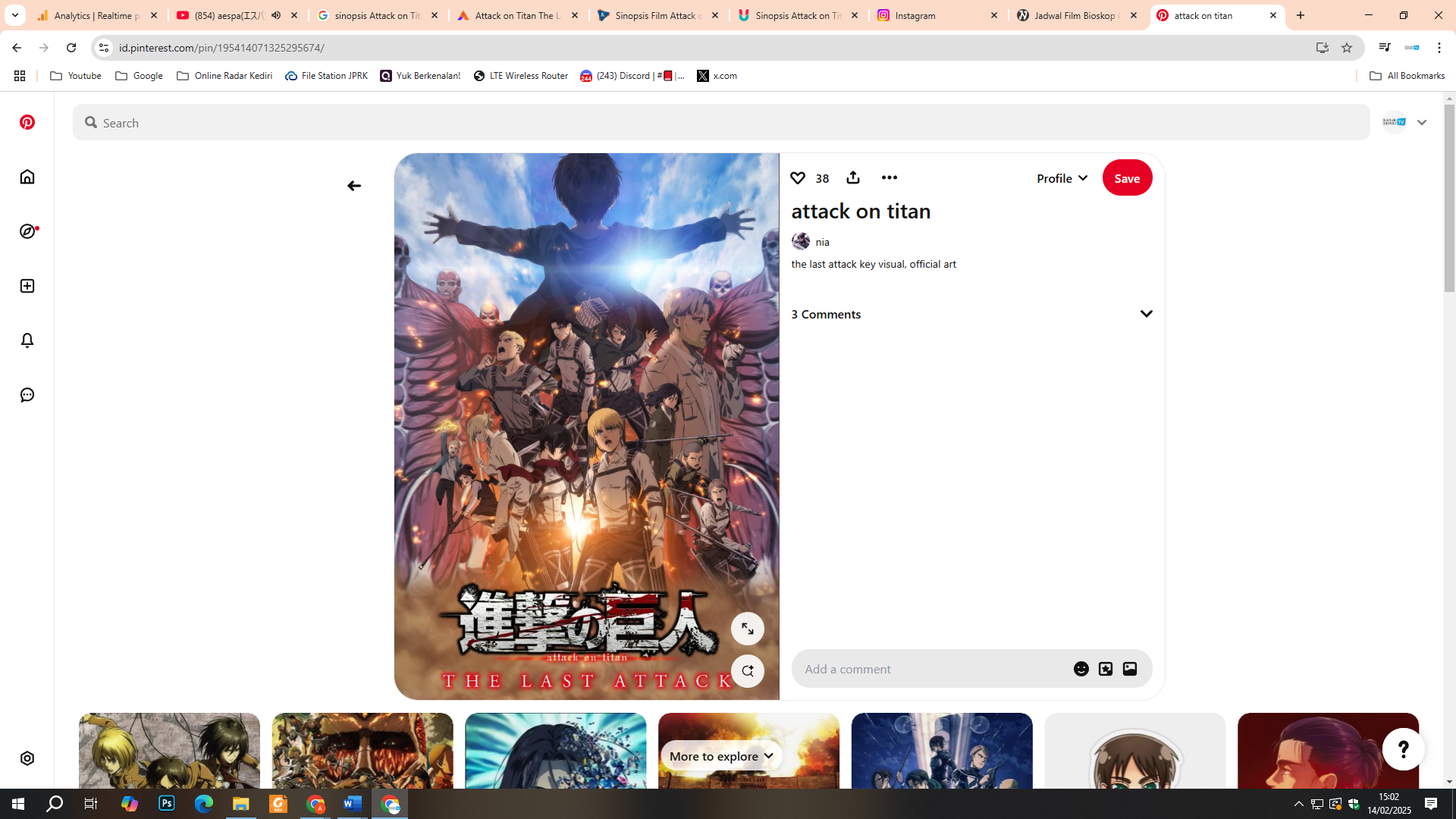Click the profile avatar at top right

pos(1395,122)
